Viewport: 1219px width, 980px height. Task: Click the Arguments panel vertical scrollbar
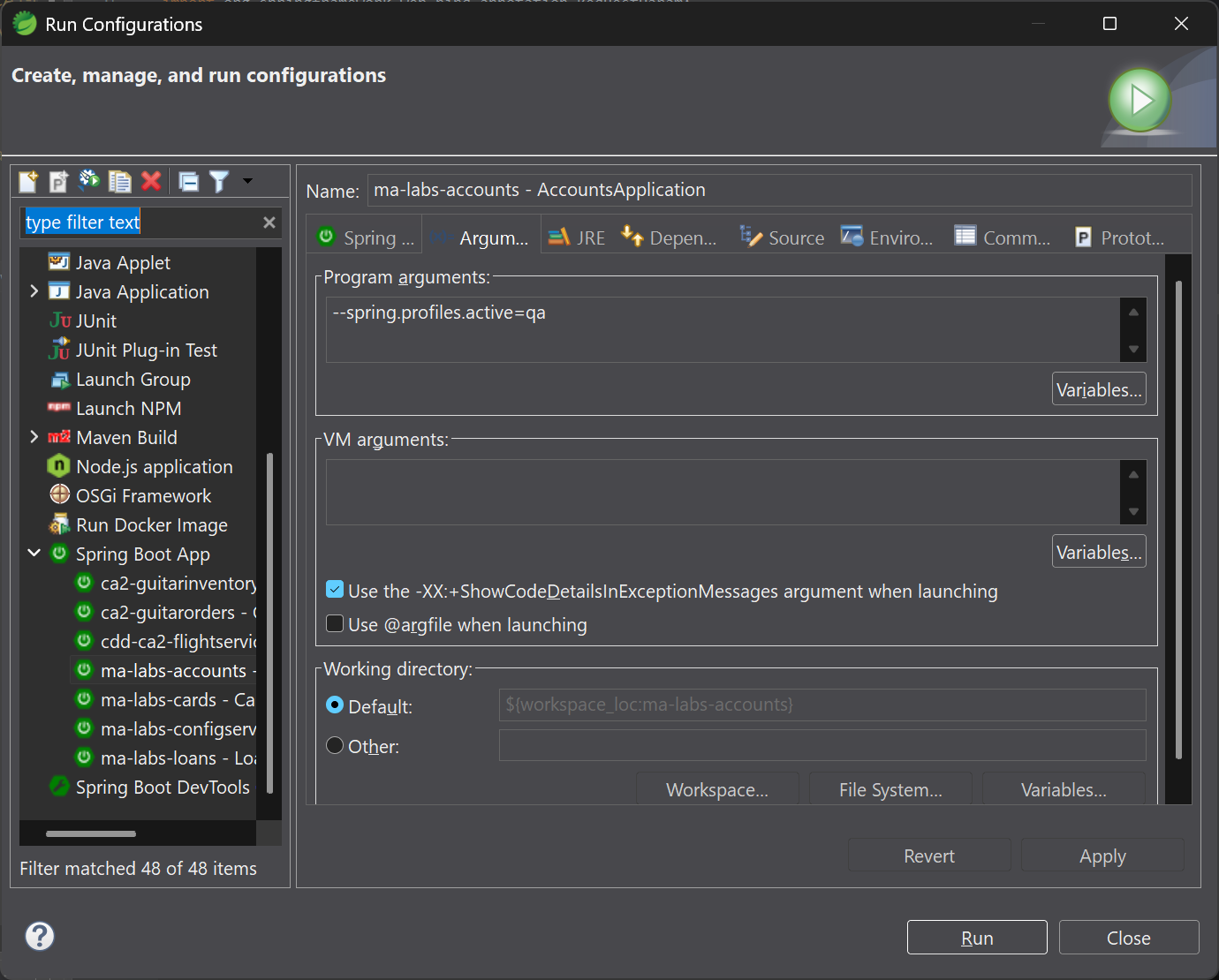[1178, 519]
